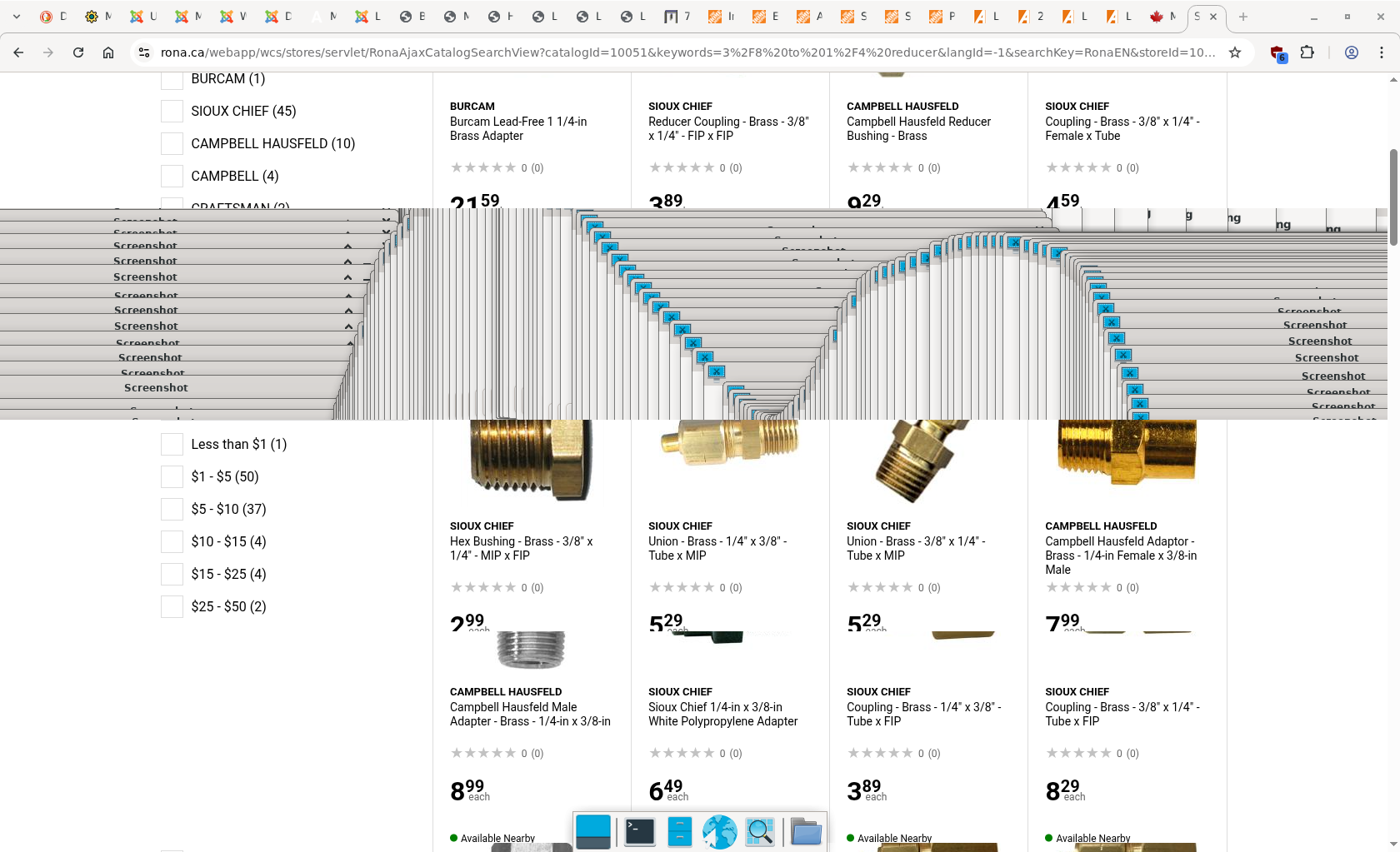Click the Hex Bushing product image

coord(531,460)
